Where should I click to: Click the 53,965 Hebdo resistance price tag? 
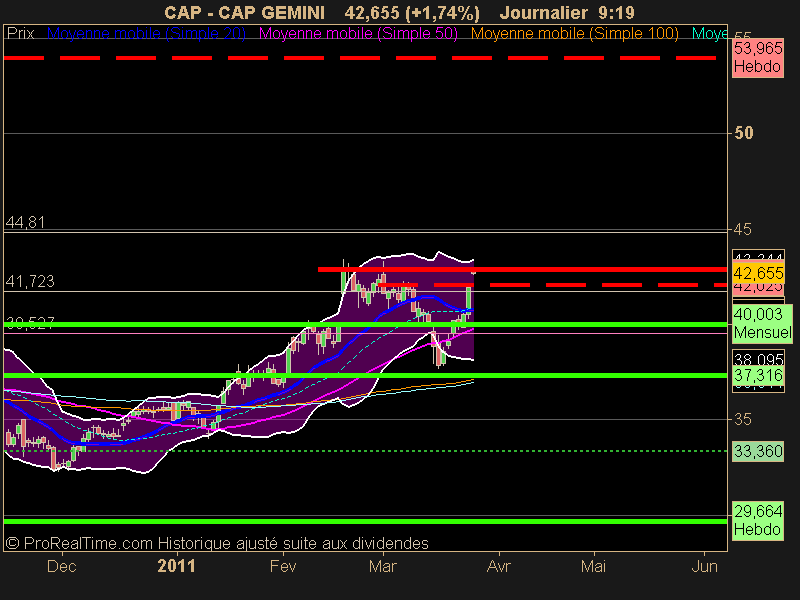tap(758, 58)
